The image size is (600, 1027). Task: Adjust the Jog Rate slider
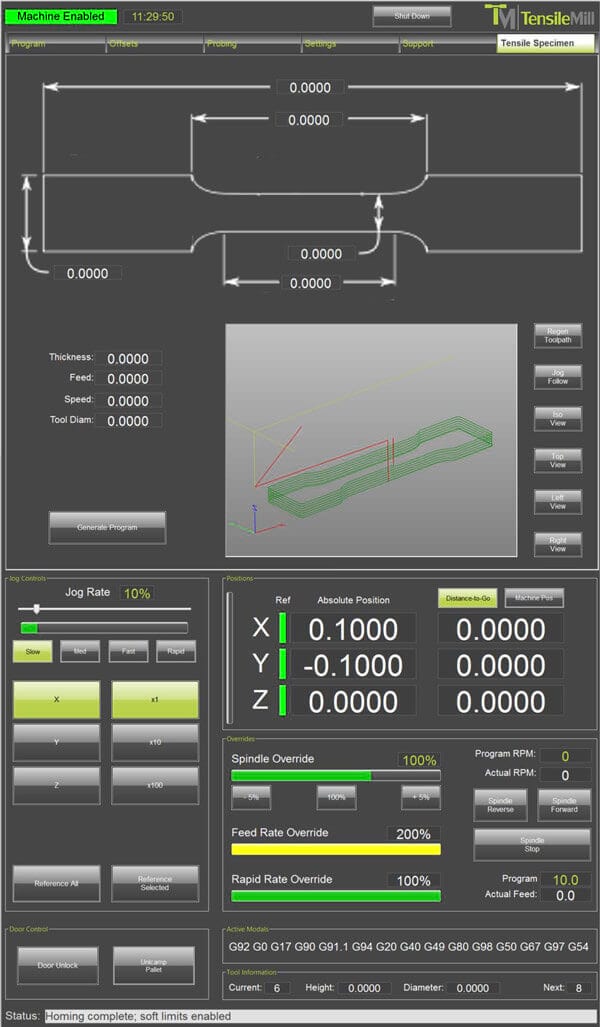click(37, 608)
